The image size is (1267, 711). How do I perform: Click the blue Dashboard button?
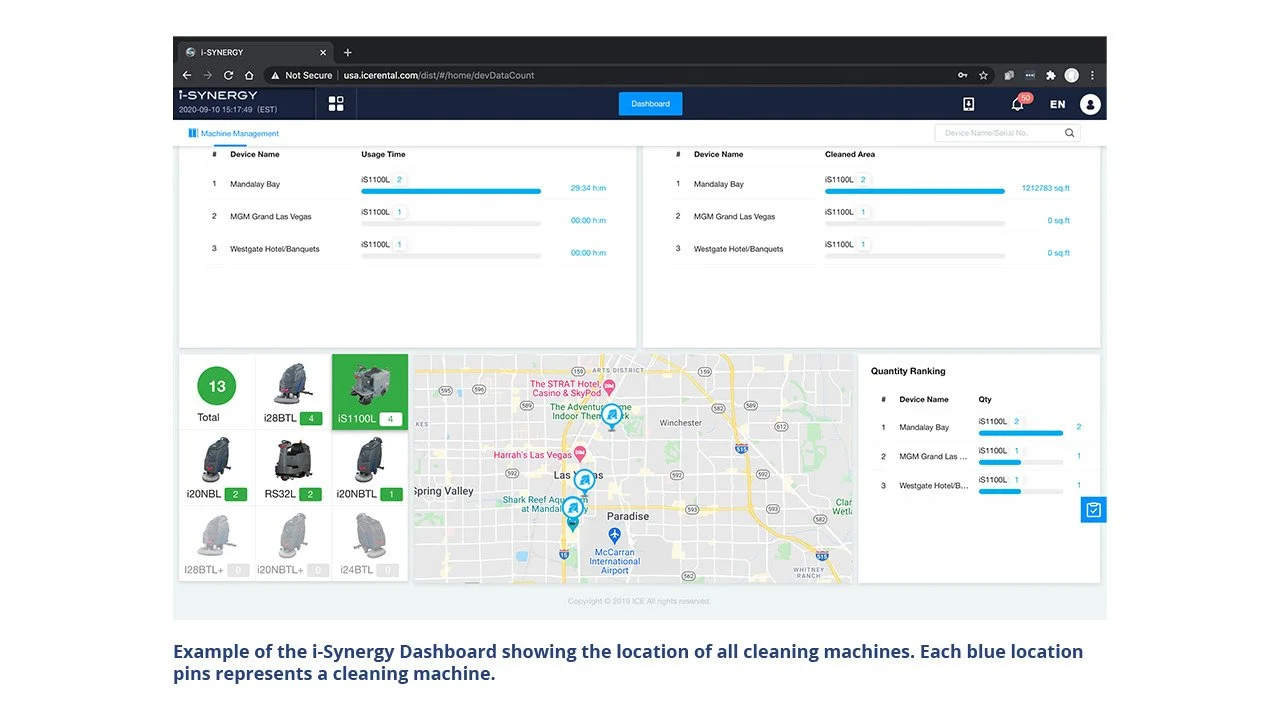(x=650, y=104)
